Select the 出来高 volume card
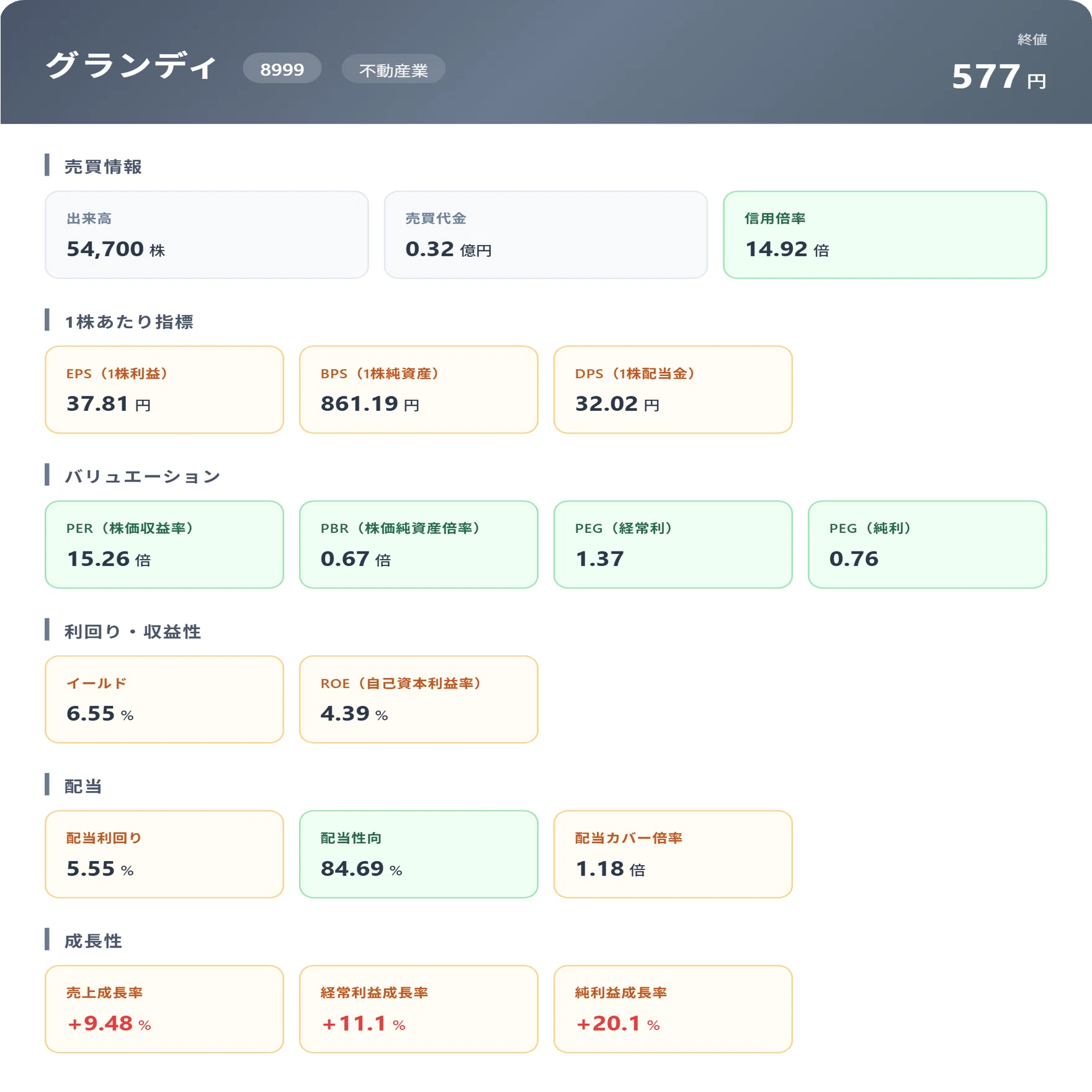The image size is (1092, 1092). click(207, 235)
